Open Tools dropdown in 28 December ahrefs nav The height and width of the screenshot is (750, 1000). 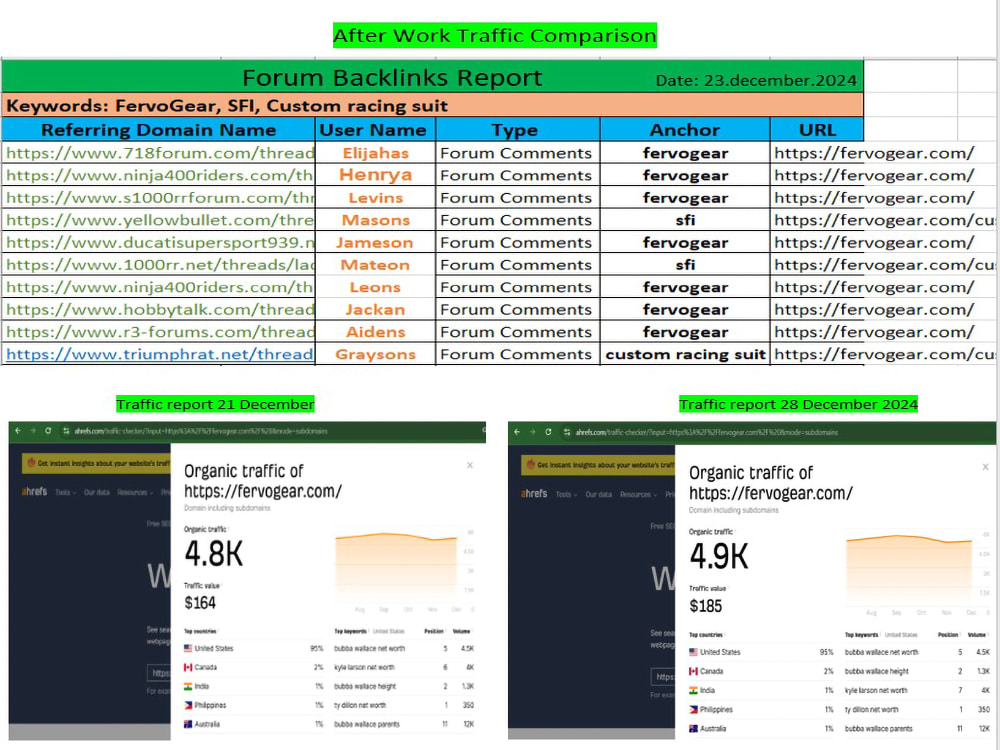(565, 494)
